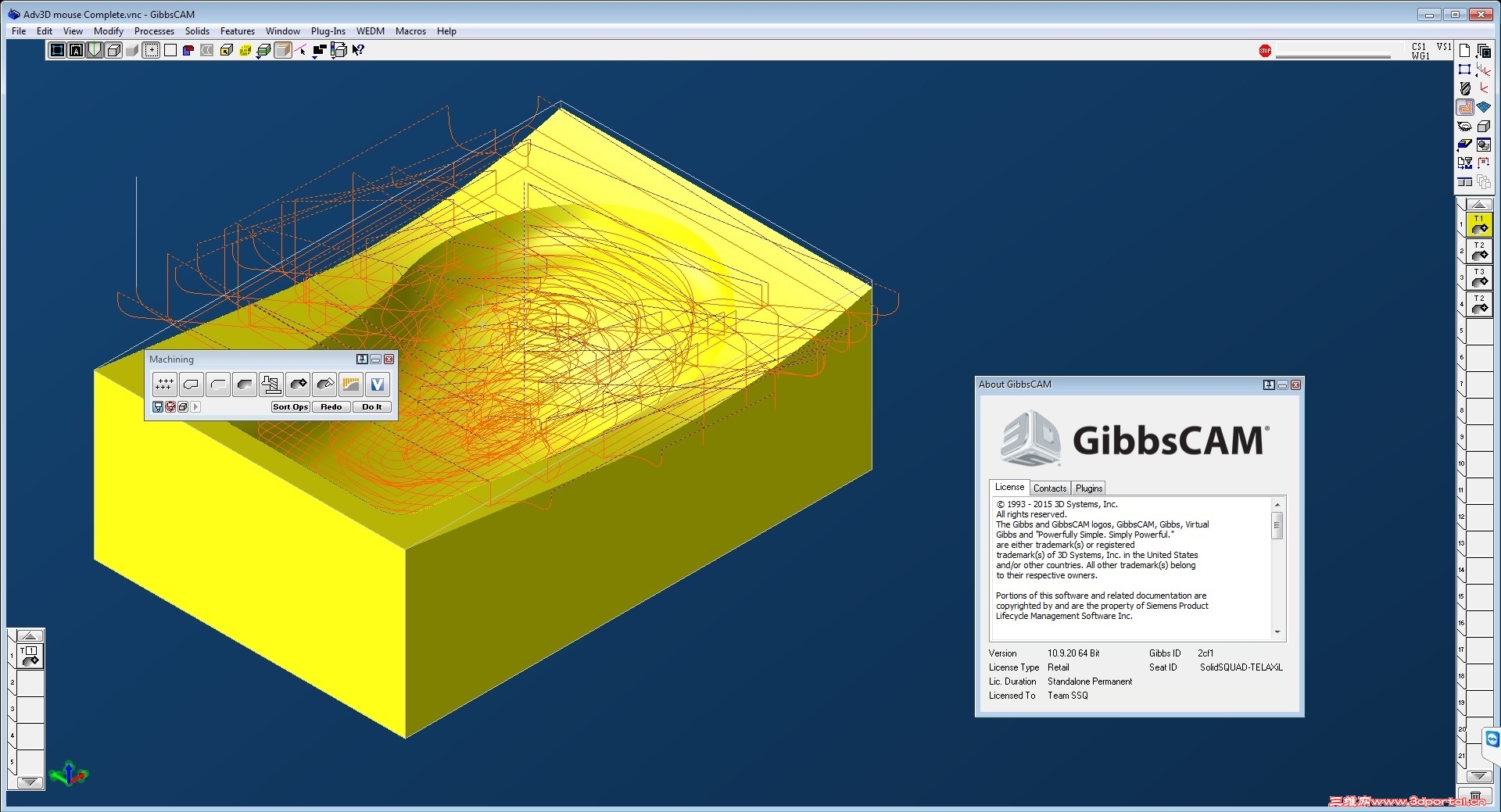Click the Post Processor icon

[1465, 163]
